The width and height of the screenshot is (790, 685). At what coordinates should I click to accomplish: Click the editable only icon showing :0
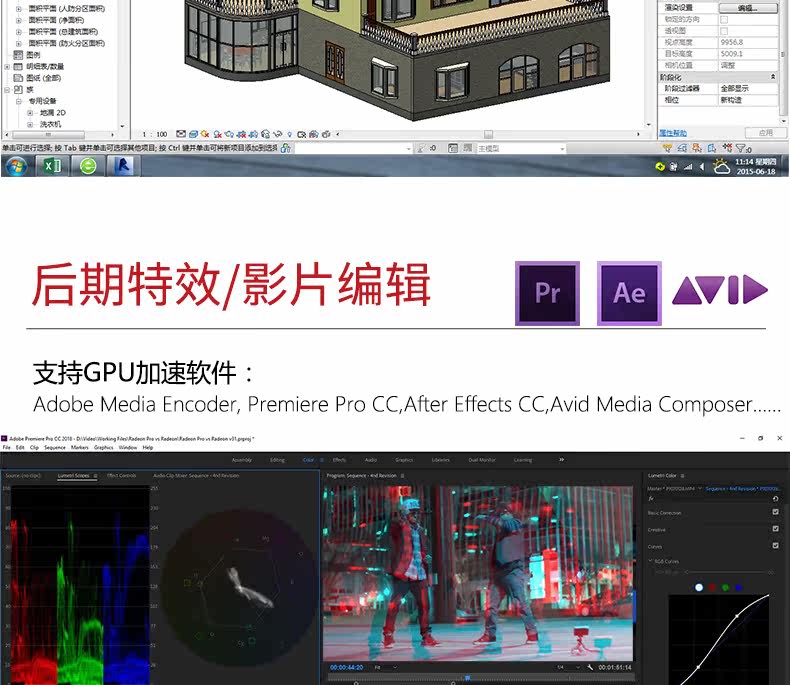(426, 148)
